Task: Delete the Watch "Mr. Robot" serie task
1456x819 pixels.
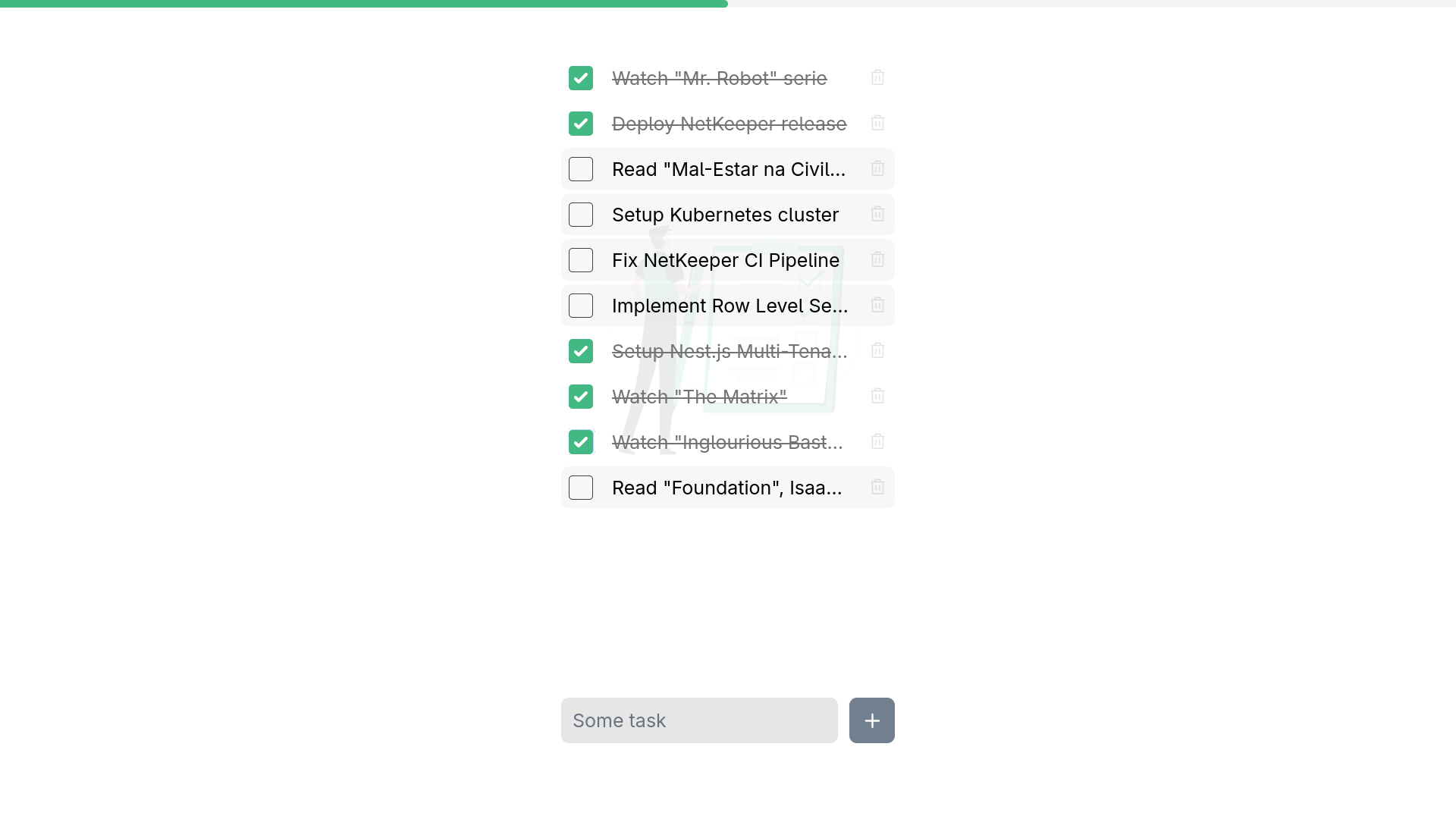Action: [877, 77]
